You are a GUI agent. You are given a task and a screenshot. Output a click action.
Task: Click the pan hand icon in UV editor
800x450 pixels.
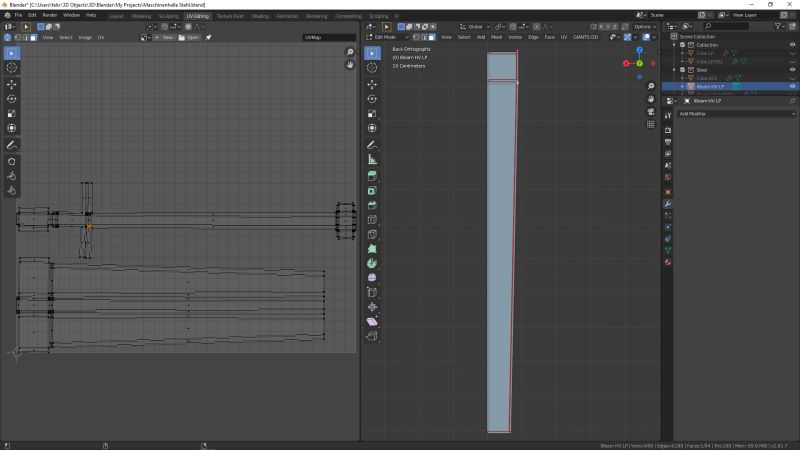coord(349,65)
